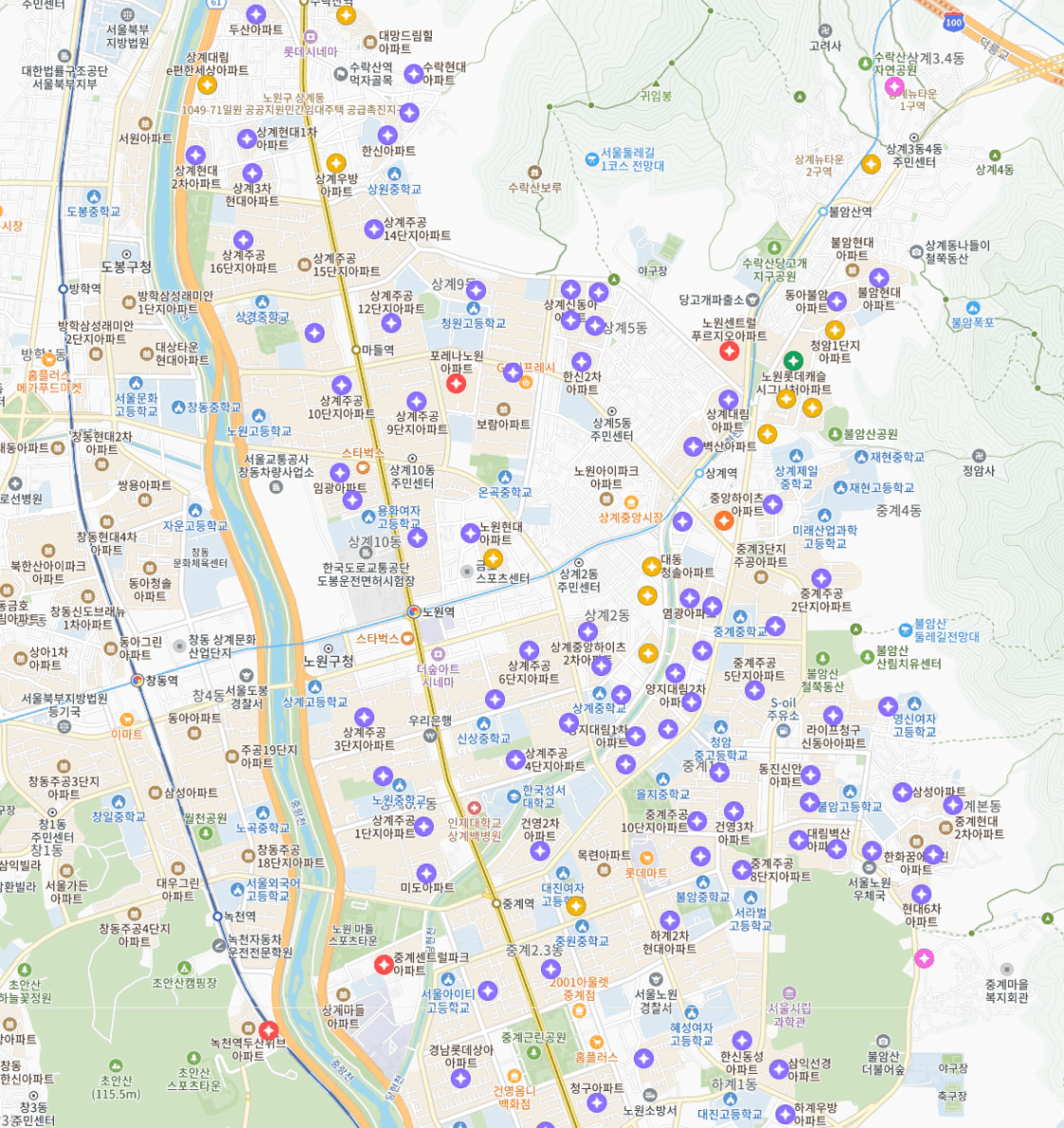Select the pink marker near 중계마을 복지회관
Image resolution: width=1064 pixels, height=1128 pixels.
[x=924, y=958]
